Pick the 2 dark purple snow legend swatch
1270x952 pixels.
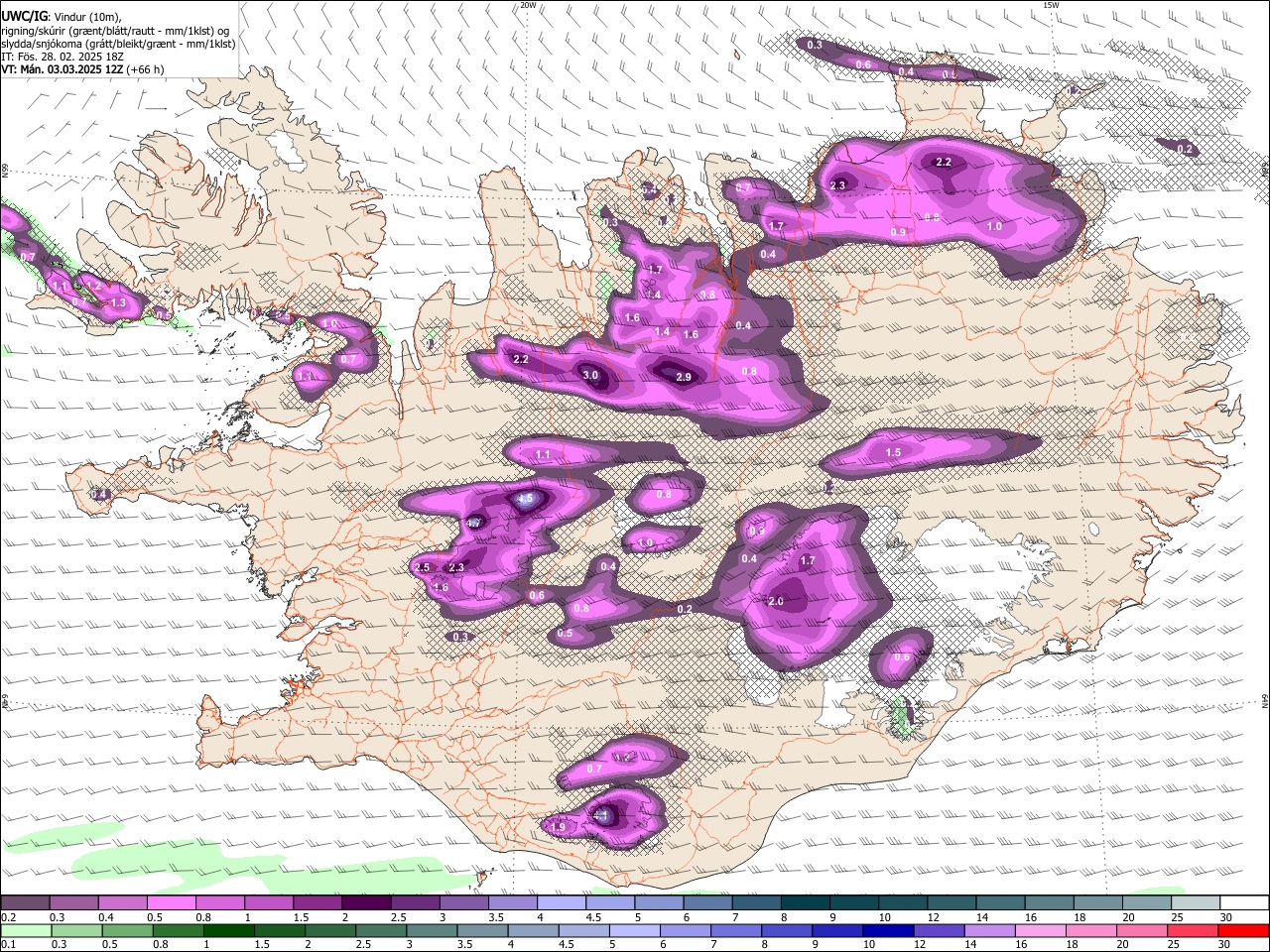click(x=366, y=902)
